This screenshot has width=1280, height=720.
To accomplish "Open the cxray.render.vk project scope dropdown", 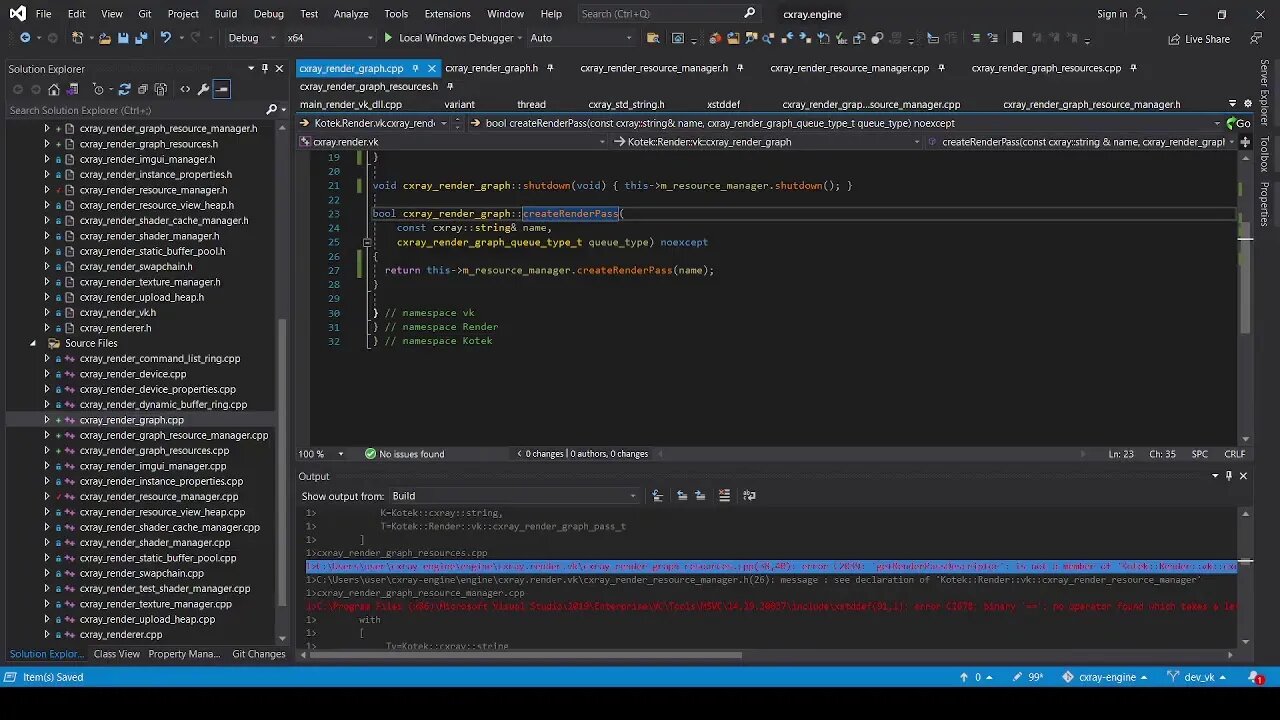I will (452, 142).
